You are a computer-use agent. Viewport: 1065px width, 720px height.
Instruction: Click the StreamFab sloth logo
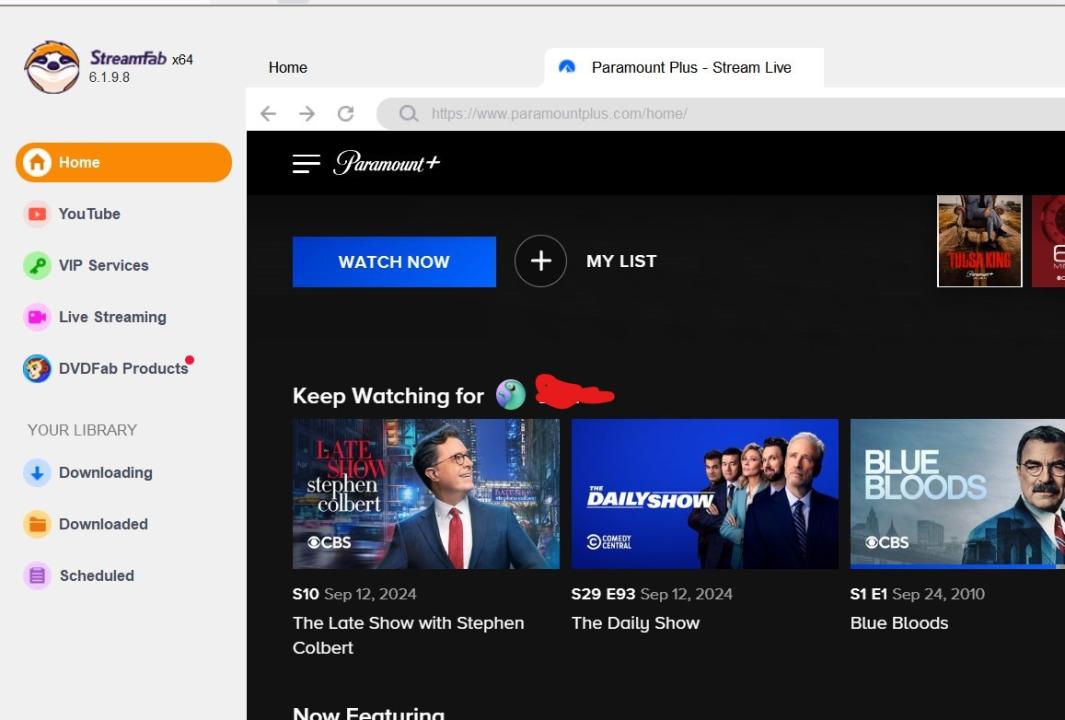click(x=52, y=67)
